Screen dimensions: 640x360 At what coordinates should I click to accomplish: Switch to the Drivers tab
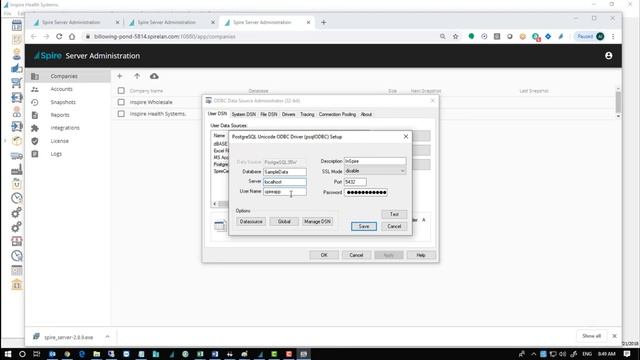click(289, 114)
